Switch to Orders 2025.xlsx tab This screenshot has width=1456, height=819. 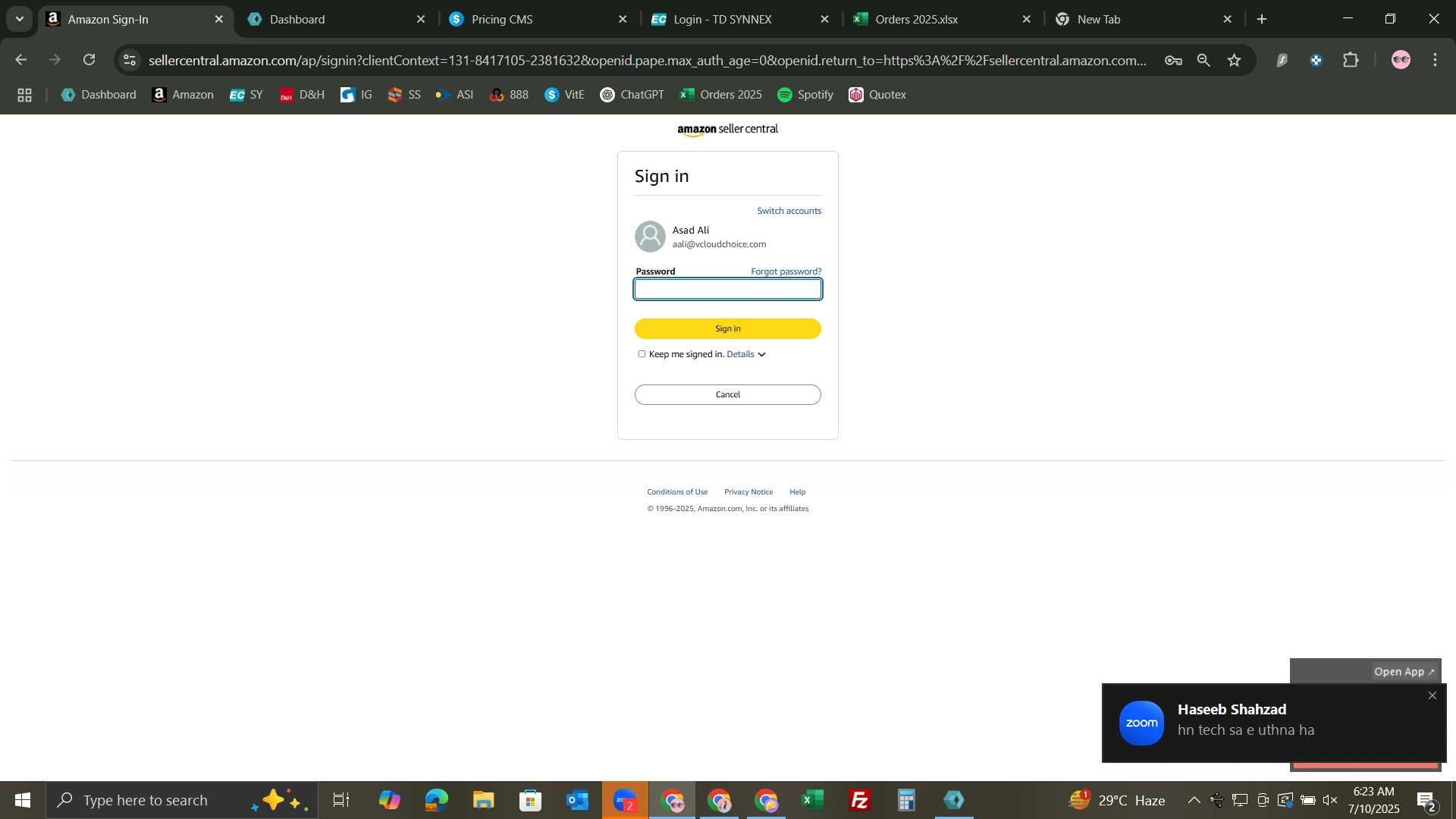(942, 19)
